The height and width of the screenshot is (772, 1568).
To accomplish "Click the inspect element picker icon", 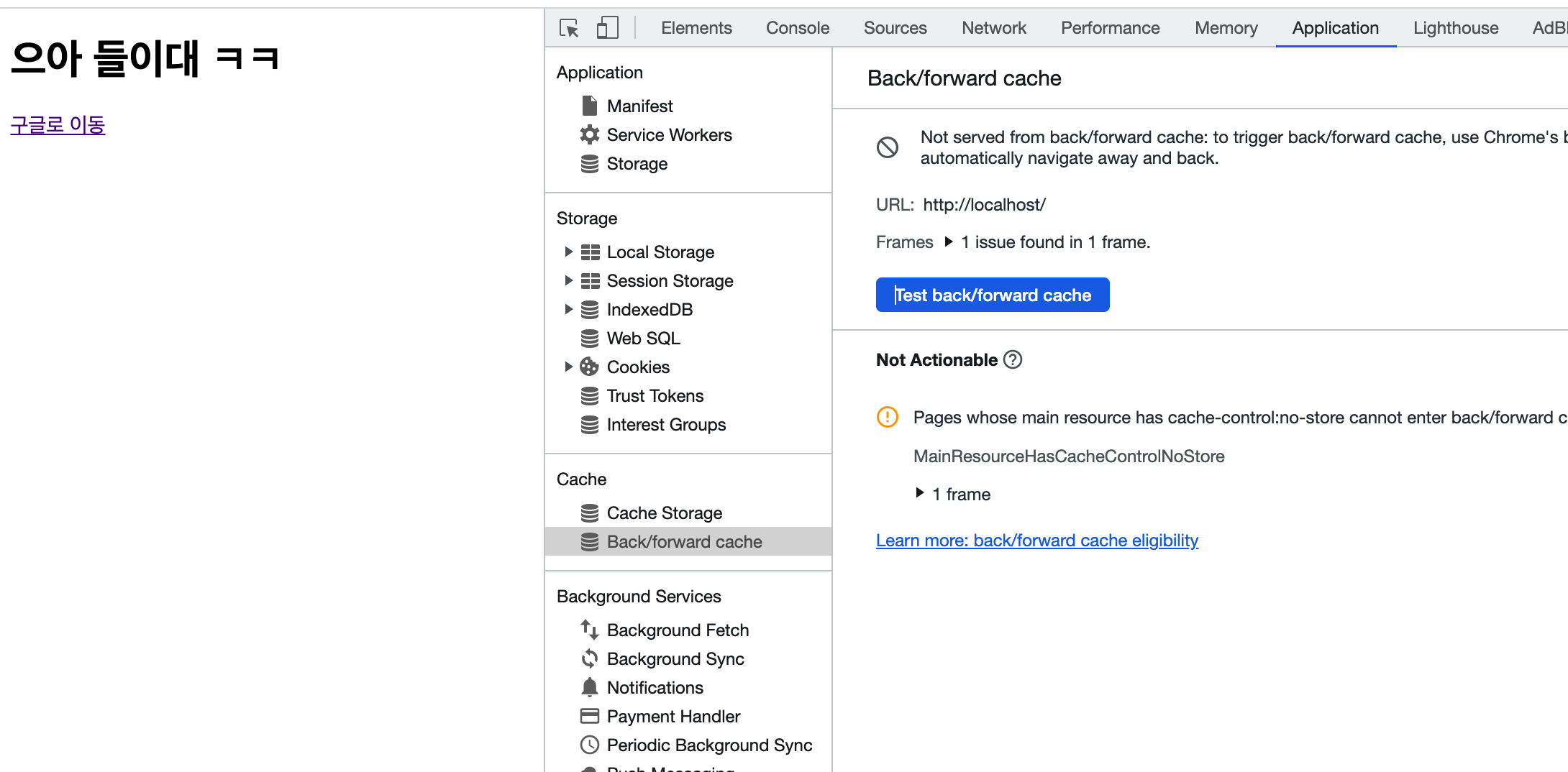I will (x=569, y=28).
